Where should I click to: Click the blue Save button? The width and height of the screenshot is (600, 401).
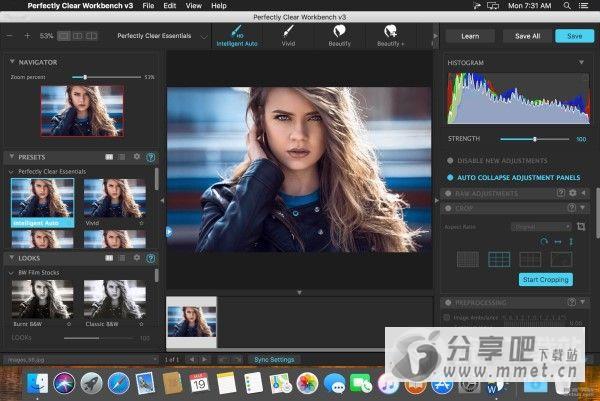(575, 36)
